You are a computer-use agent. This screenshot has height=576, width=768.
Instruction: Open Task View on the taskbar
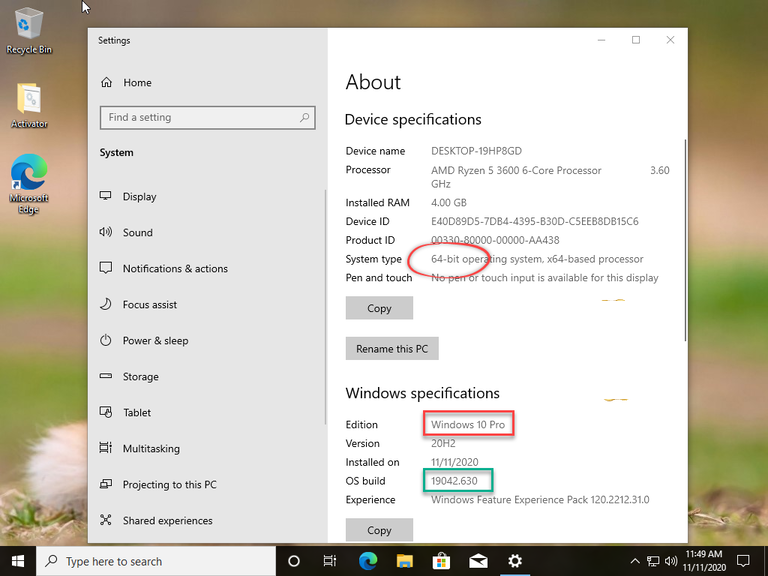click(x=330, y=561)
